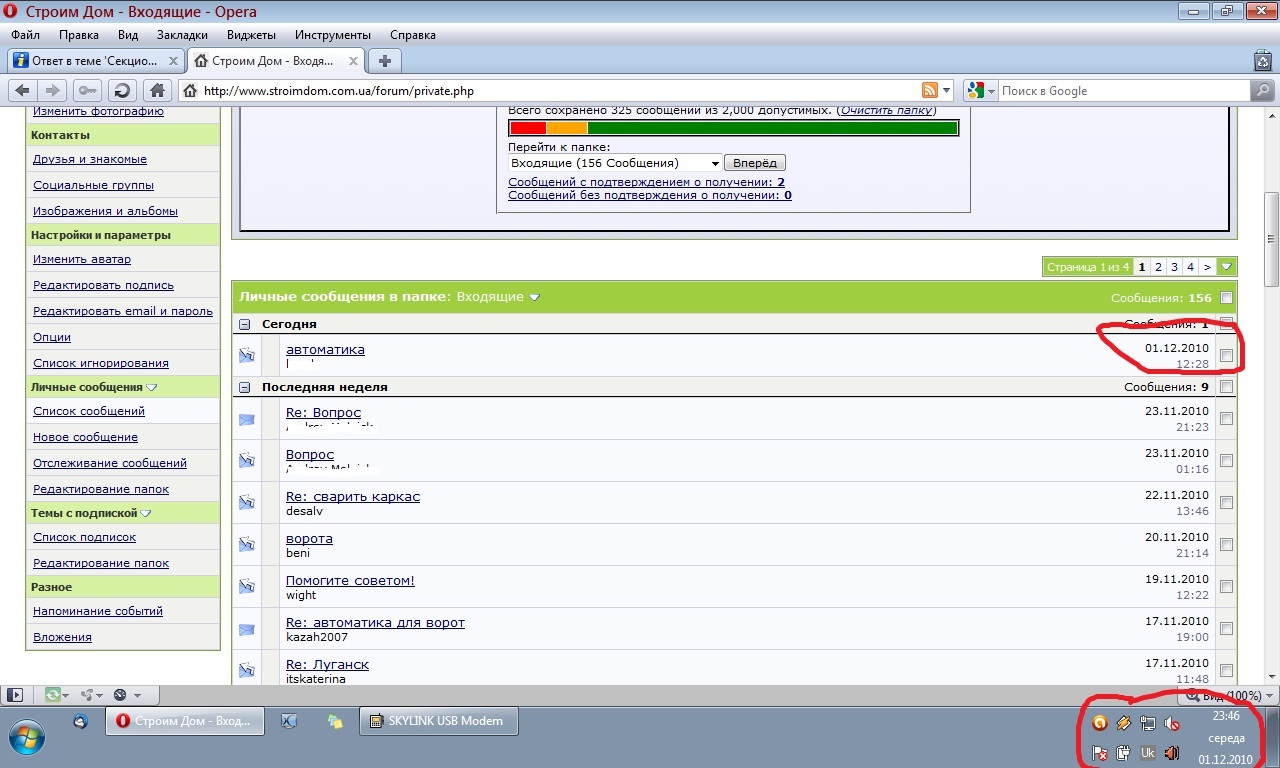Screen dimensions: 1280x768
Task: Click envelope icon of 'автоматика' message
Action: [247, 355]
